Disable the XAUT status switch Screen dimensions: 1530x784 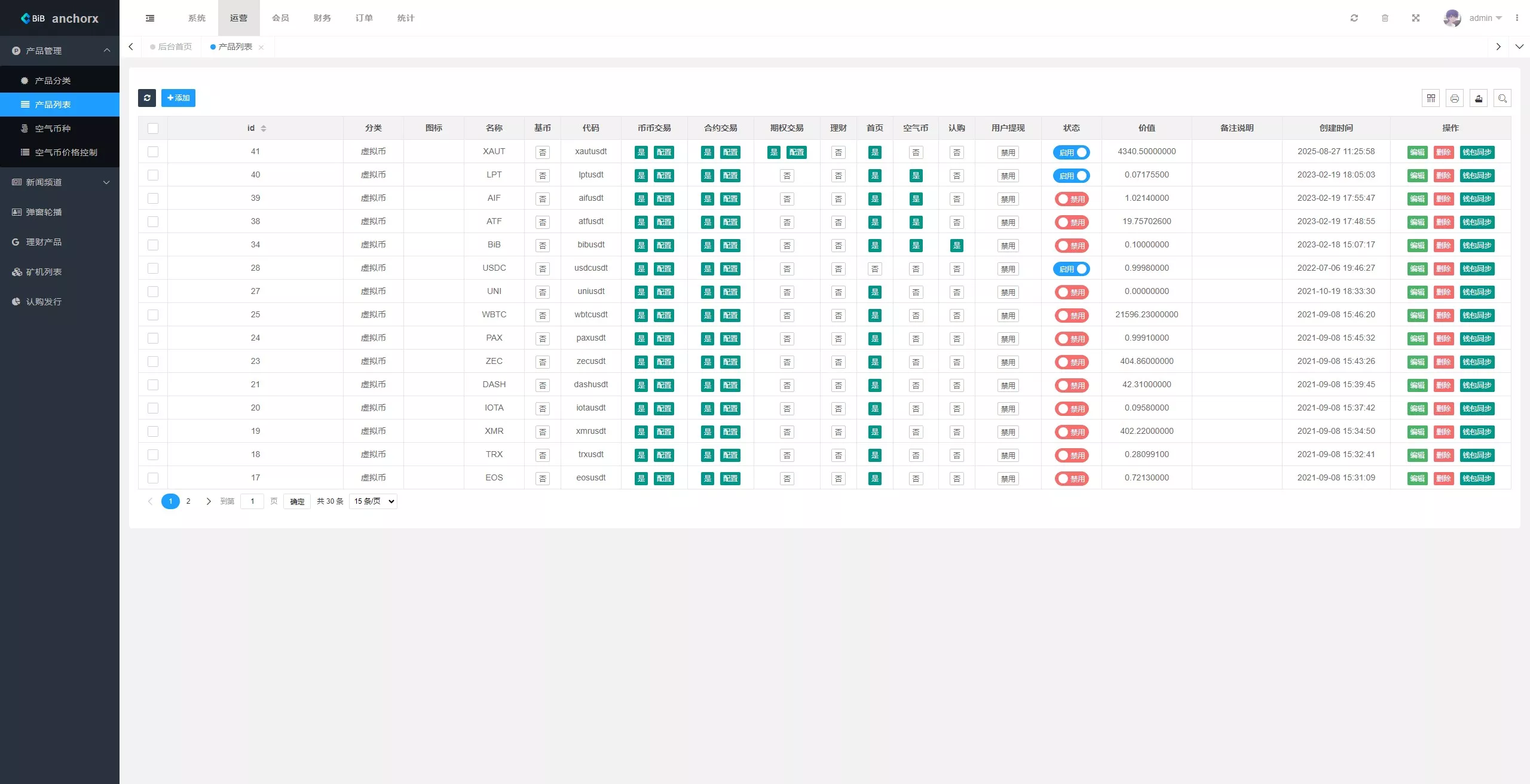(1072, 152)
